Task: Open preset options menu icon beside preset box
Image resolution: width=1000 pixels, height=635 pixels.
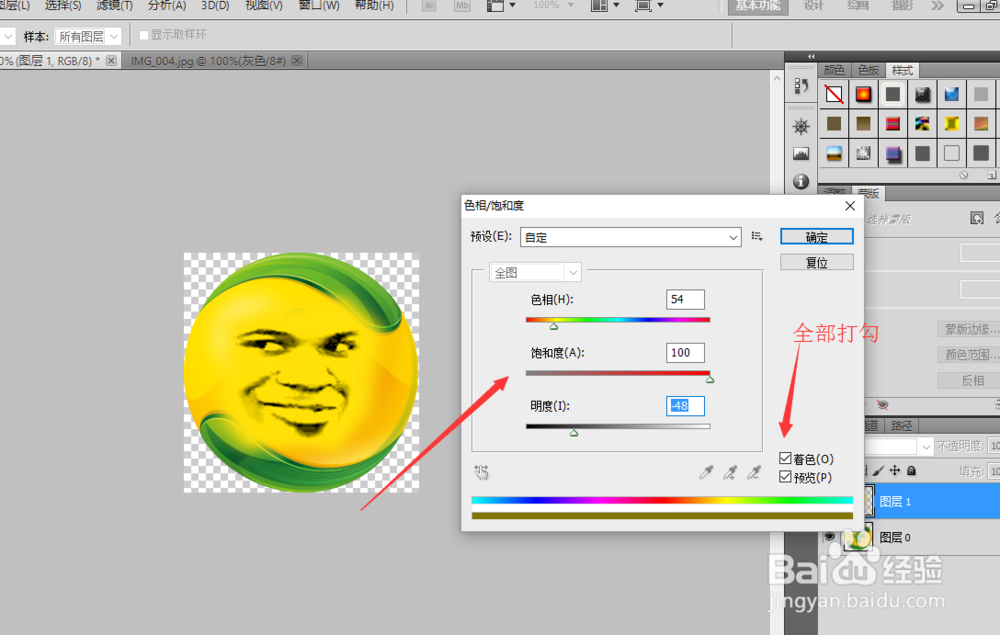Action: coord(757,237)
